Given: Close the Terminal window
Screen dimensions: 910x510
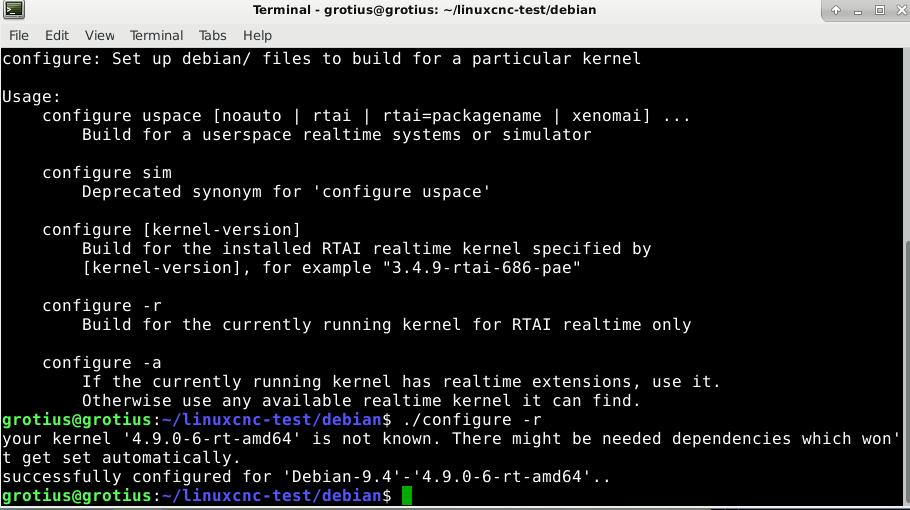Looking at the screenshot, I should coord(902,10).
